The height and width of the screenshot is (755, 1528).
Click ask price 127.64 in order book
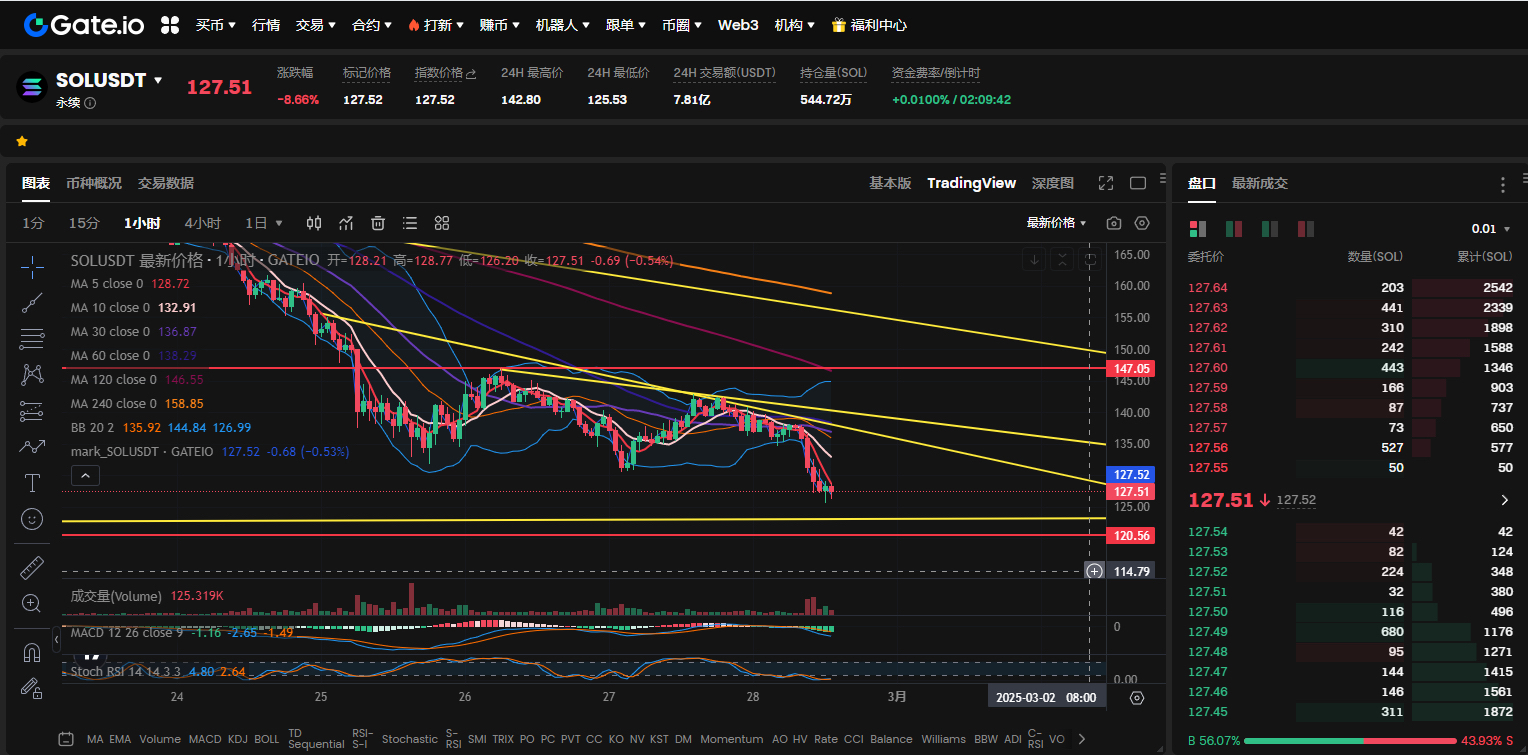coord(1207,288)
